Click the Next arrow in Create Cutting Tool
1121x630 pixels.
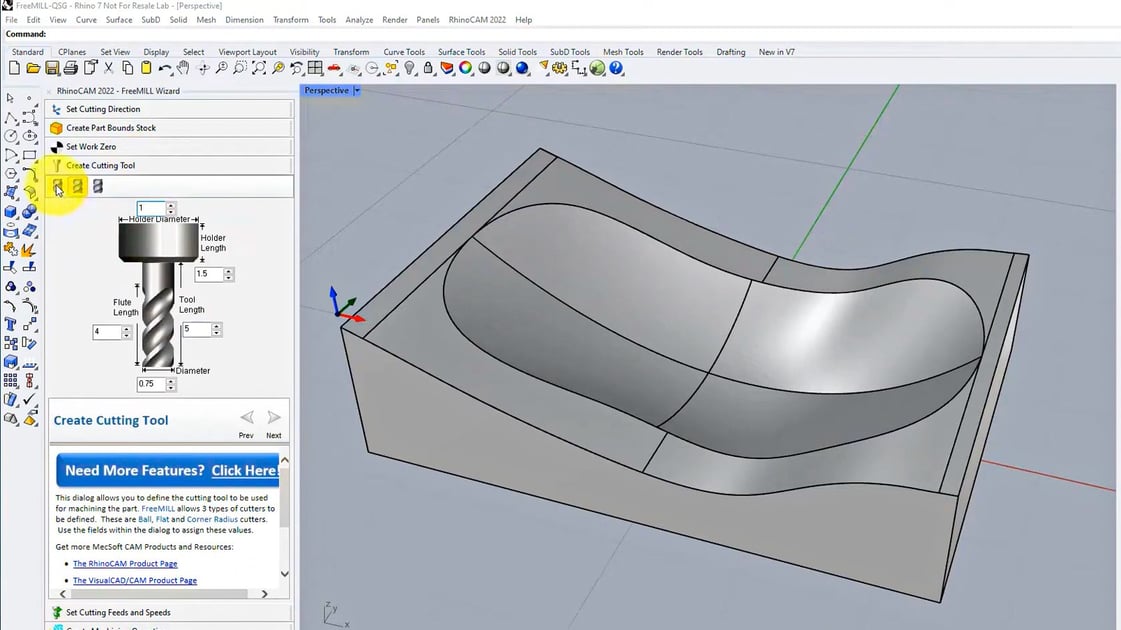point(273,417)
